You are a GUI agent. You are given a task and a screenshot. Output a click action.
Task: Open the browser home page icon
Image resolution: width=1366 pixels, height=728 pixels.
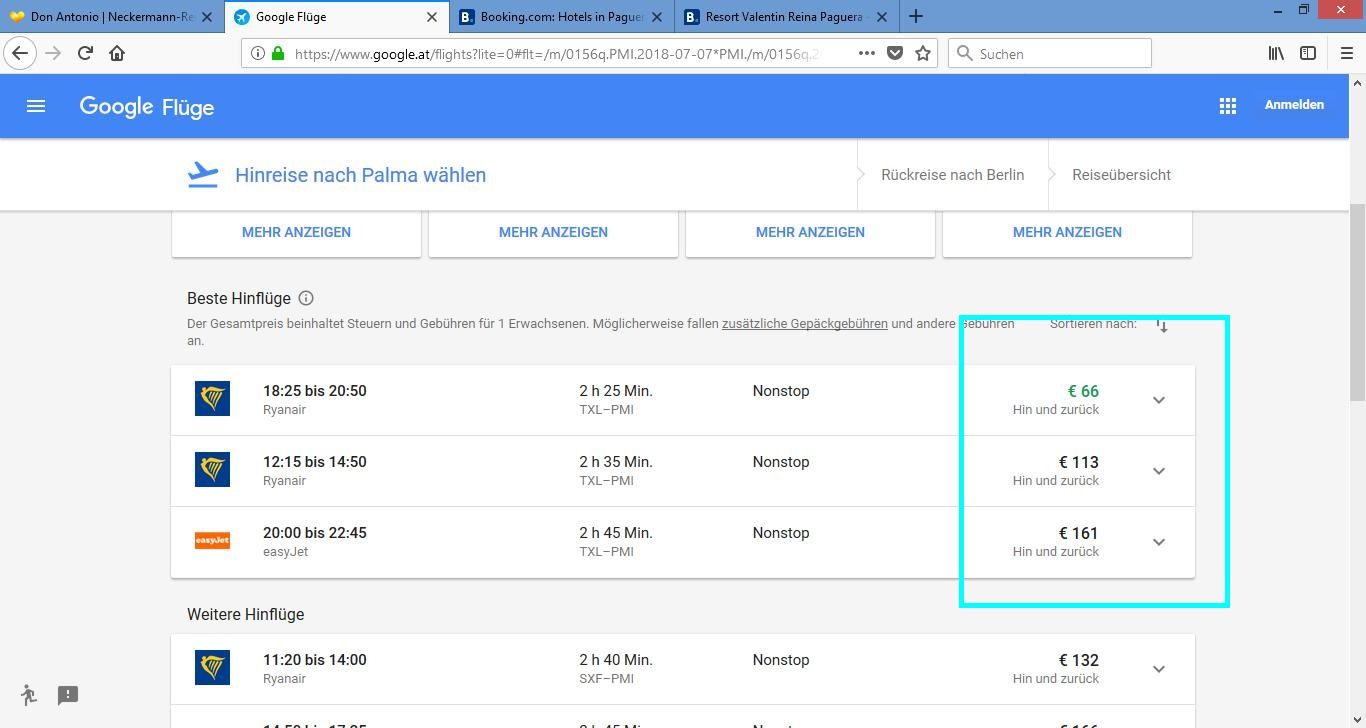click(x=117, y=53)
